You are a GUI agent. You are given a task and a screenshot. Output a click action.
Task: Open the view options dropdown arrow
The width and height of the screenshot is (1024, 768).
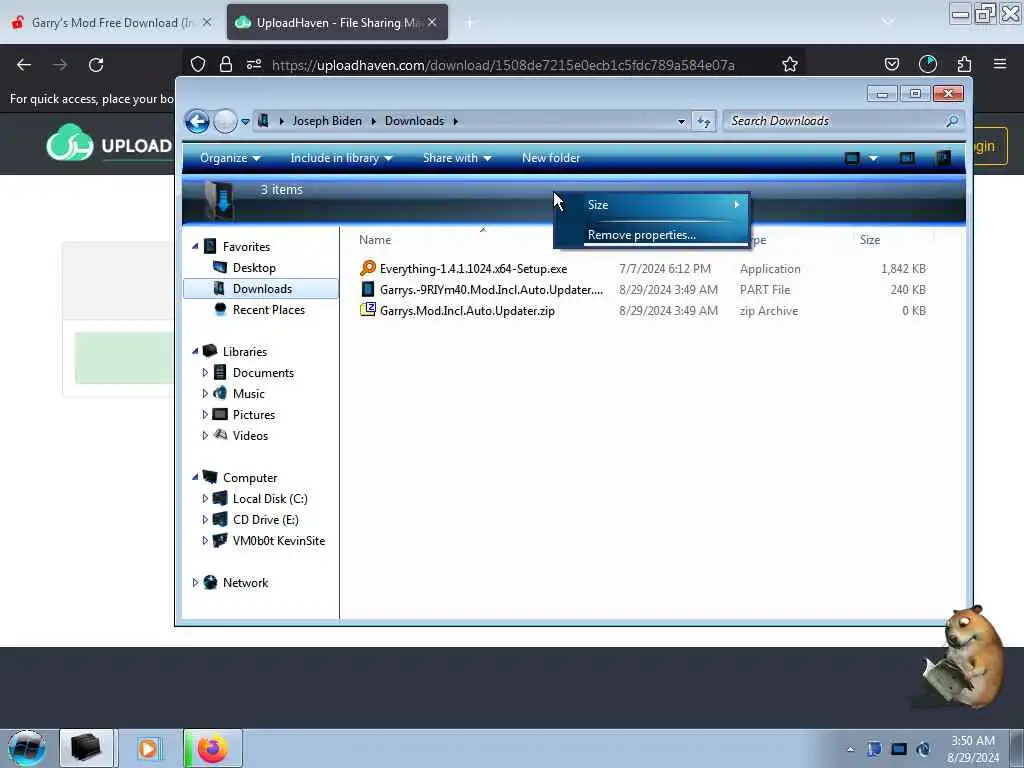coord(873,158)
